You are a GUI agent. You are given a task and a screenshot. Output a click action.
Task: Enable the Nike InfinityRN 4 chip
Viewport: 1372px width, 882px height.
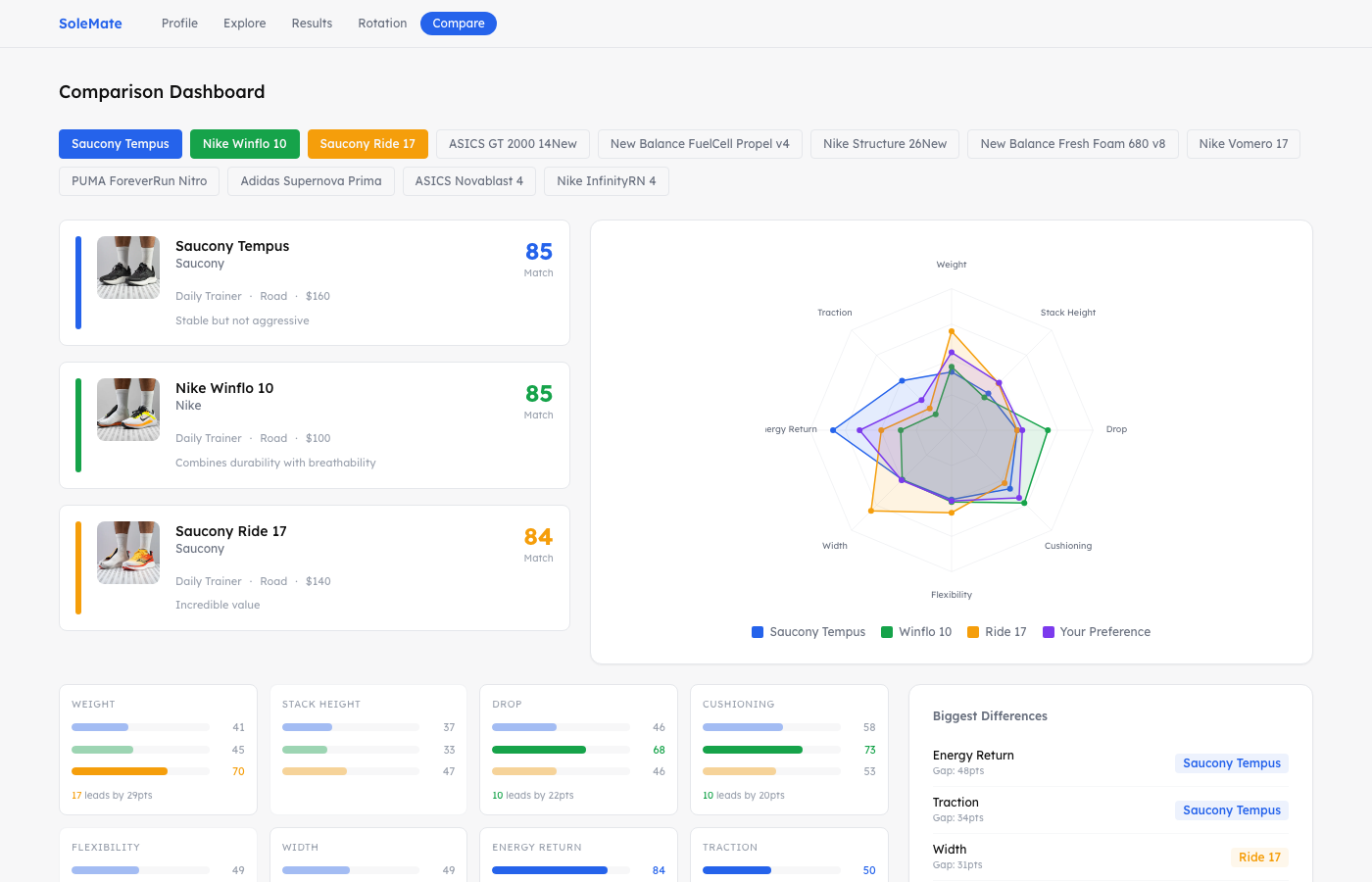click(606, 180)
